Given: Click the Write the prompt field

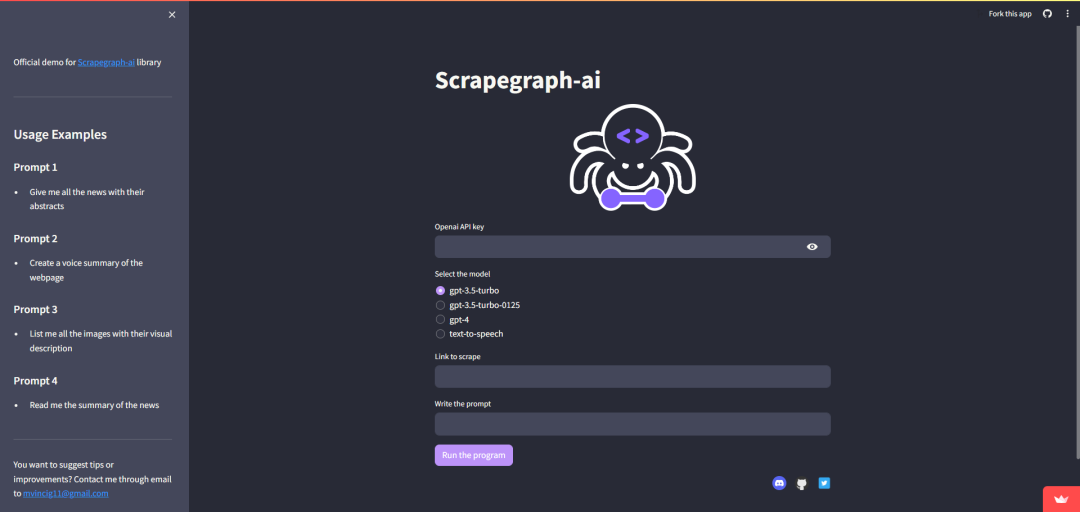Looking at the screenshot, I should coord(632,424).
